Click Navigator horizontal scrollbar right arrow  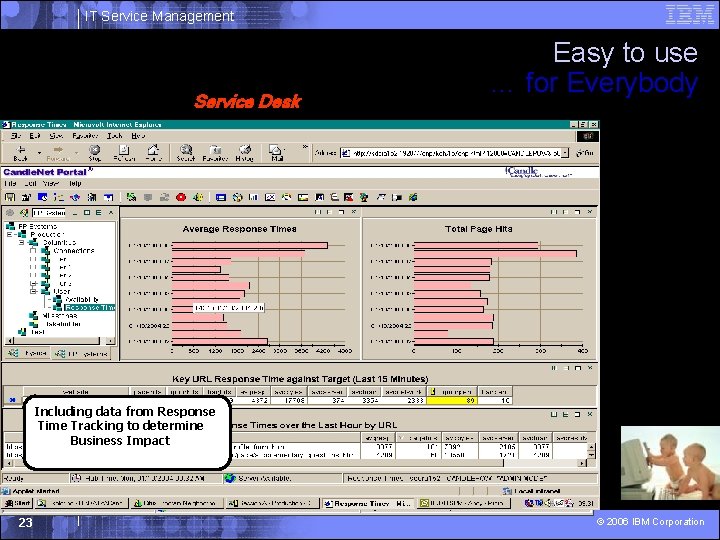pos(110,341)
